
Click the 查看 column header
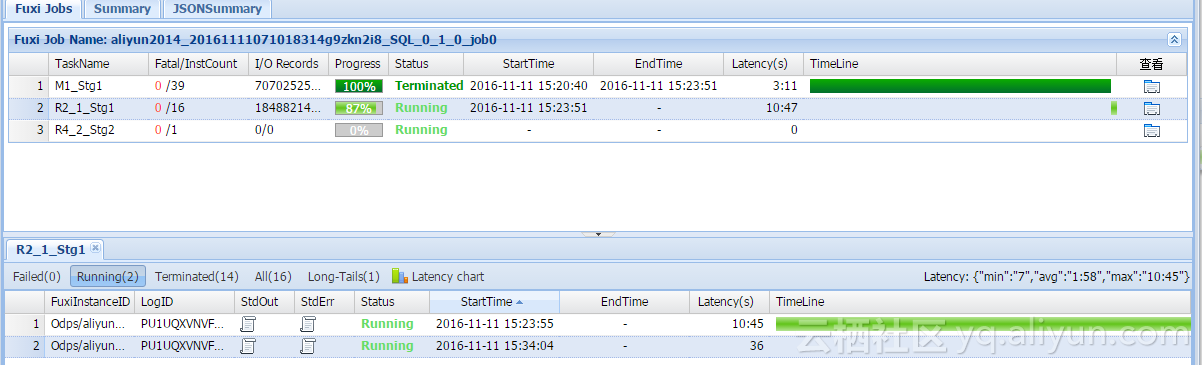point(1151,63)
